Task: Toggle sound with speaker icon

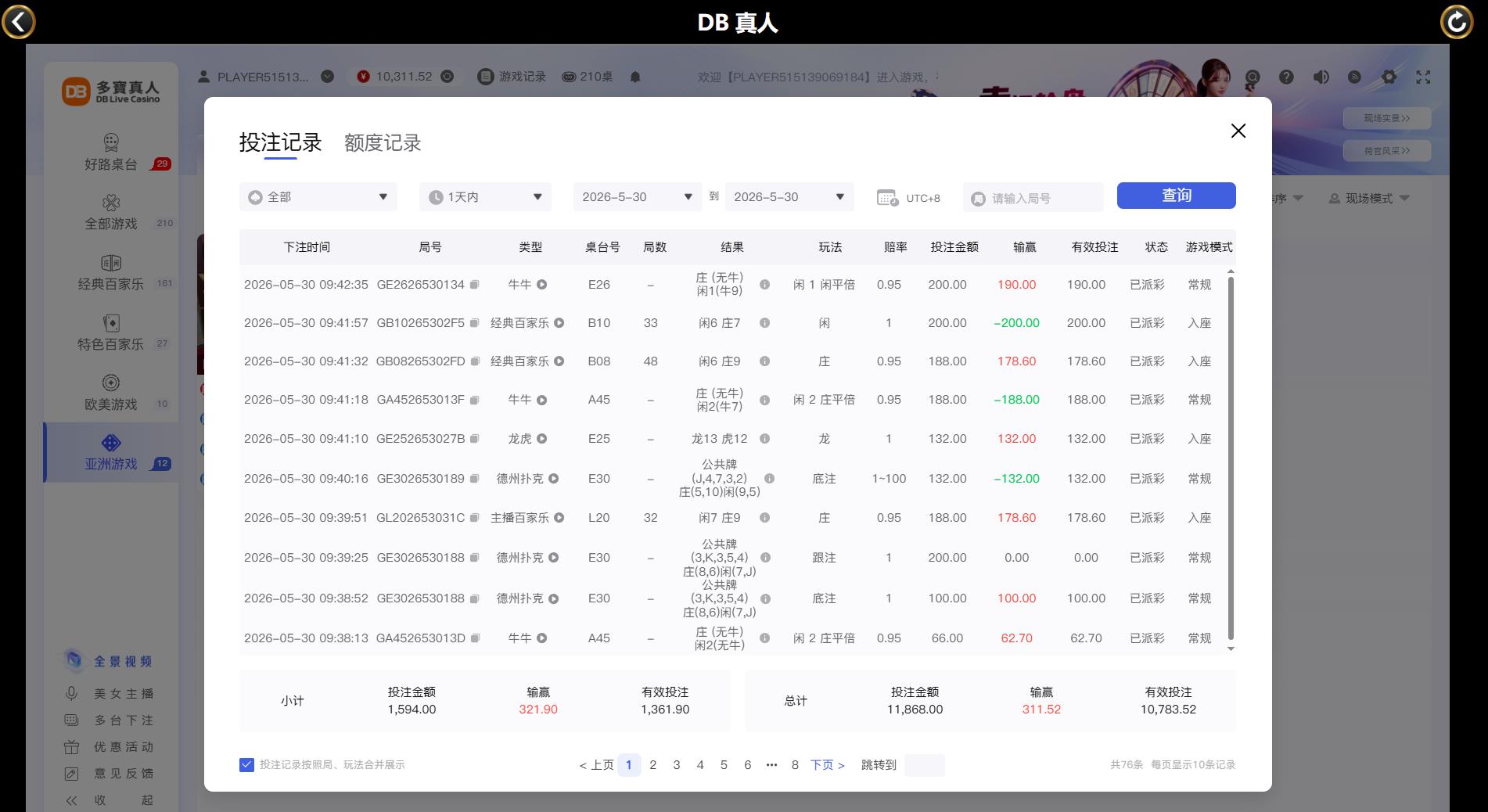Action: coord(1321,77)
